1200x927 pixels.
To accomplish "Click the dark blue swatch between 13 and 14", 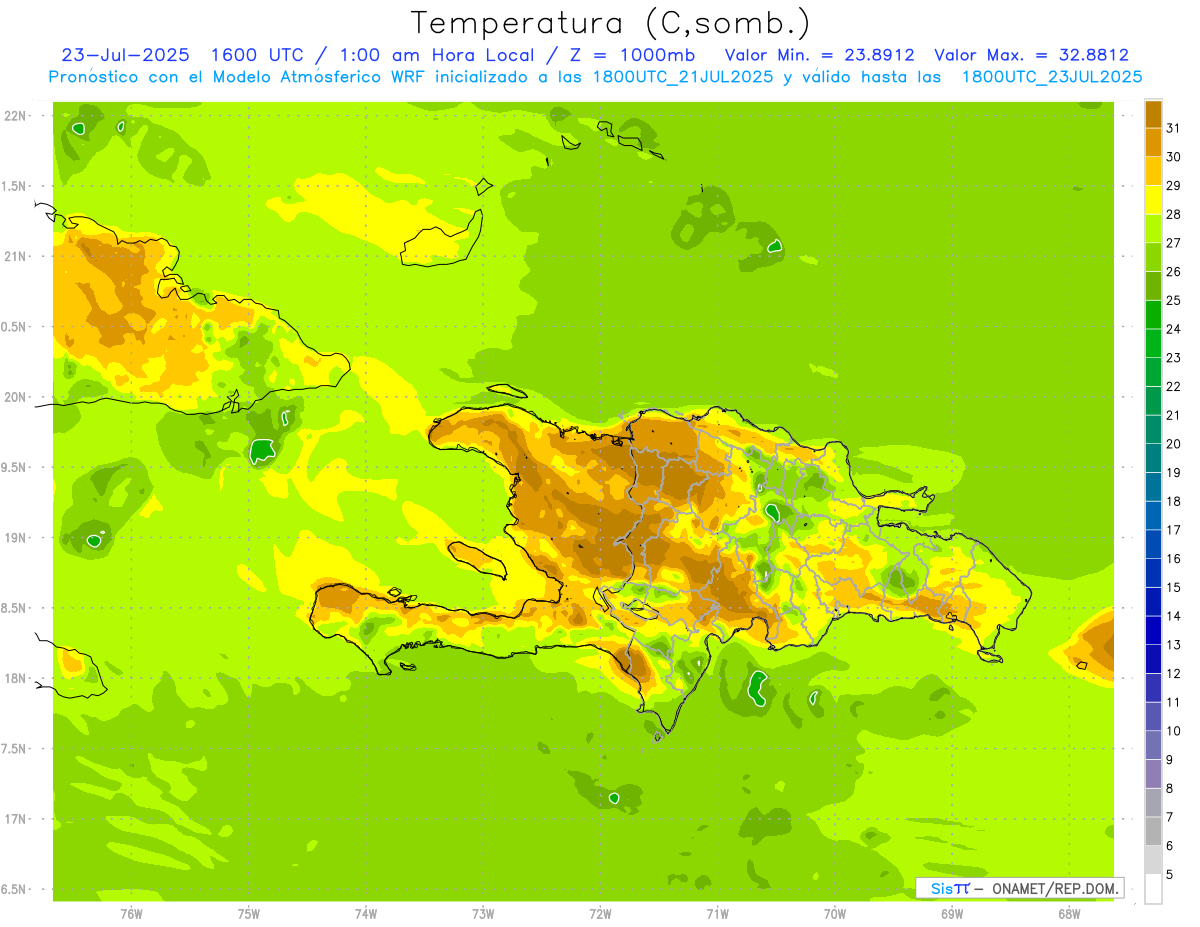I will pos(1153,631).
